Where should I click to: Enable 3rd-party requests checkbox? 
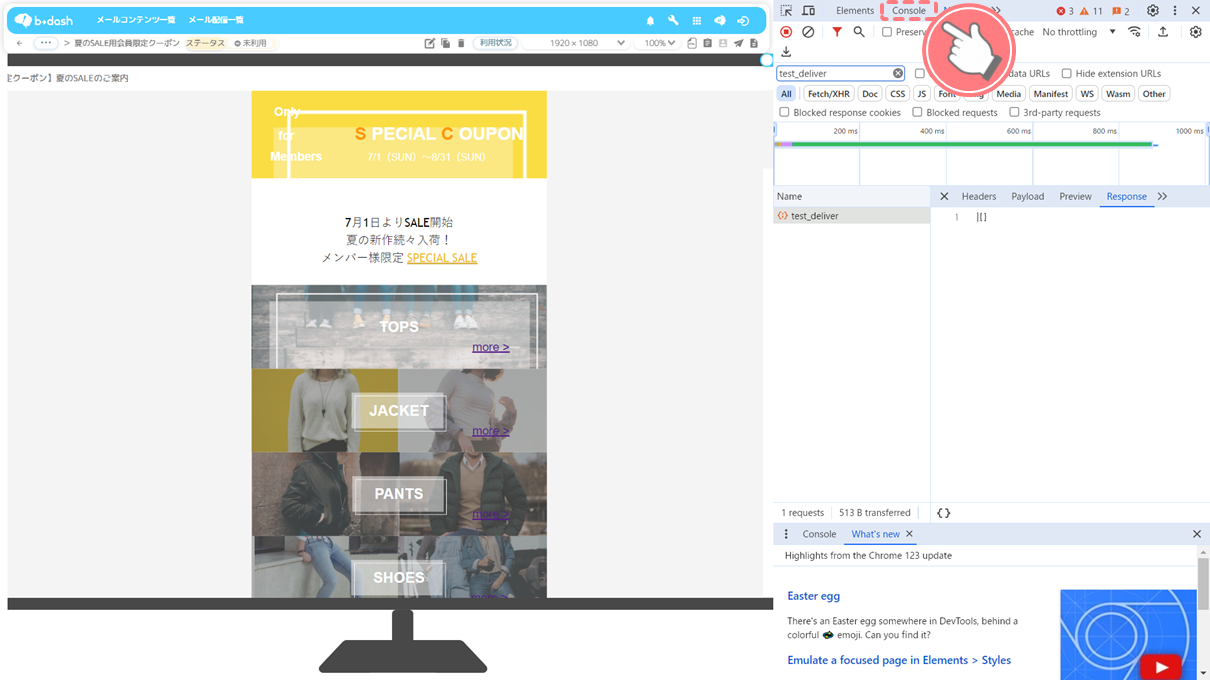pos(1014,113)
